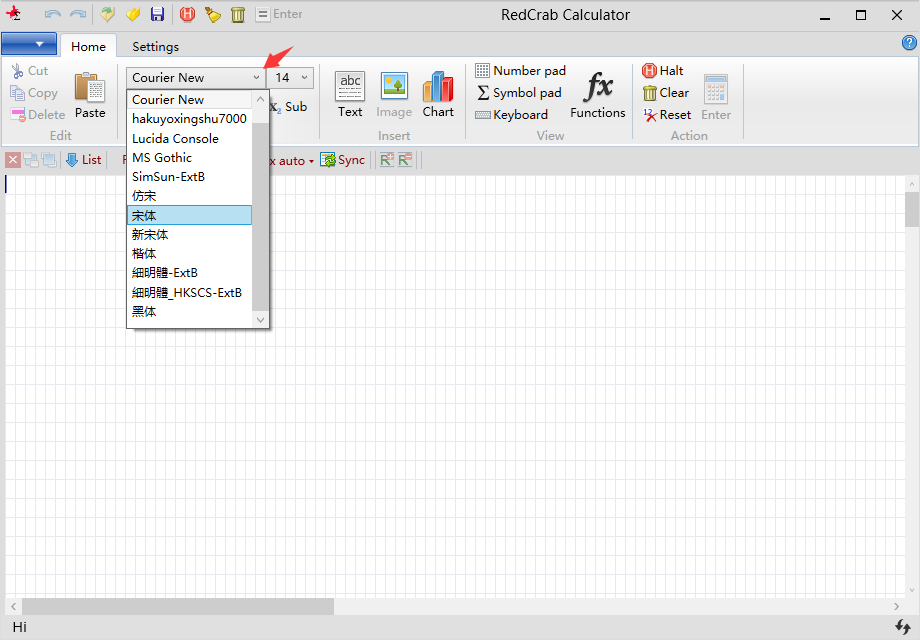
Task: Click the Reset action button
Action: [667, 115]
